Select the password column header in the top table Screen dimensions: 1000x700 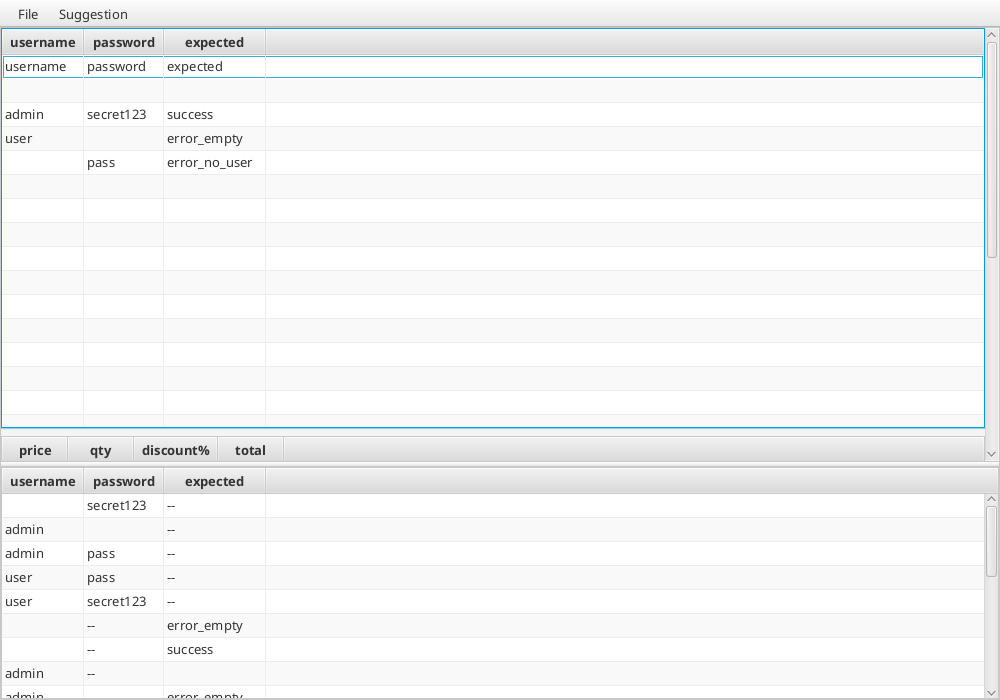123,42
